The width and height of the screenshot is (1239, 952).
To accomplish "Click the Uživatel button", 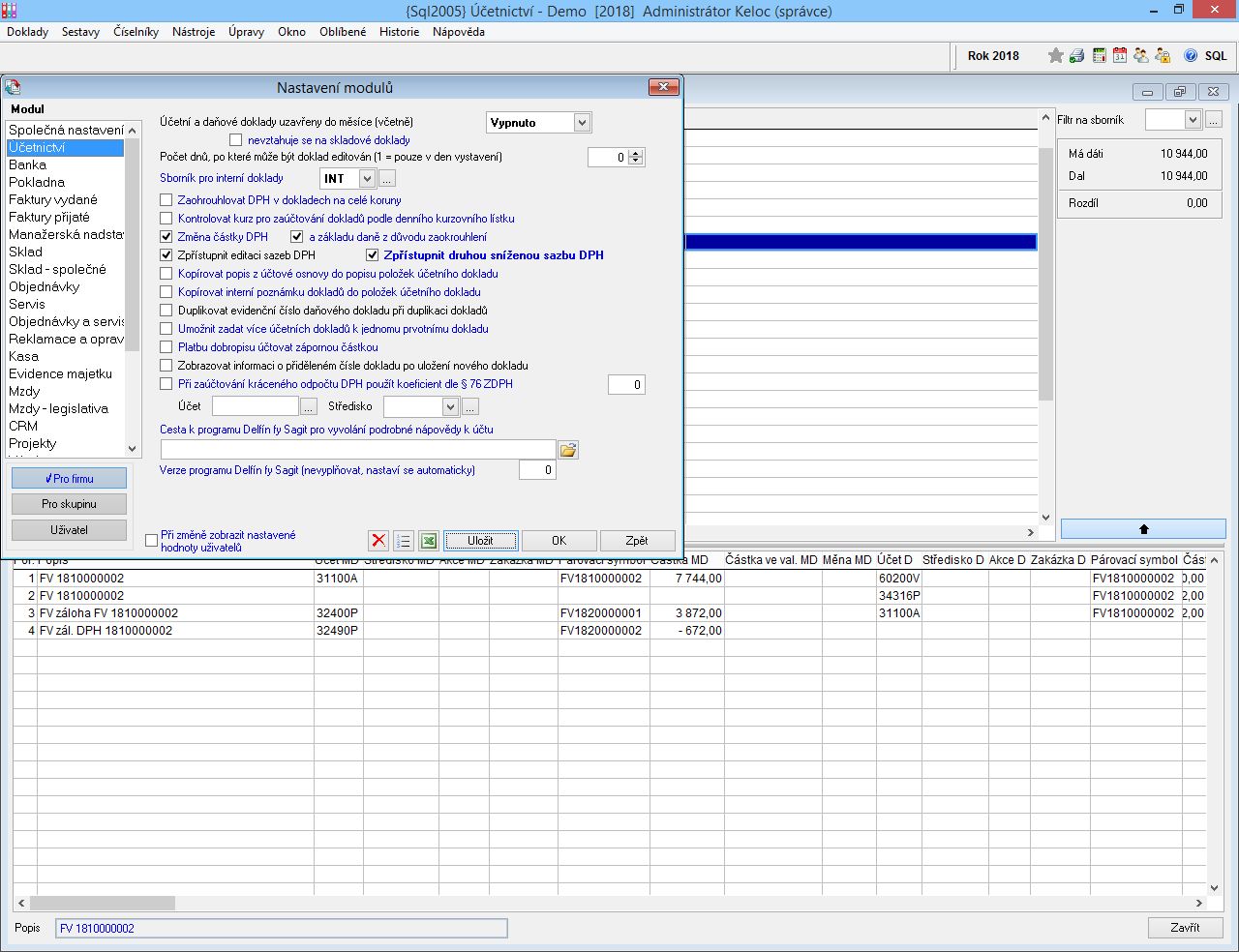I will point(69,530).
